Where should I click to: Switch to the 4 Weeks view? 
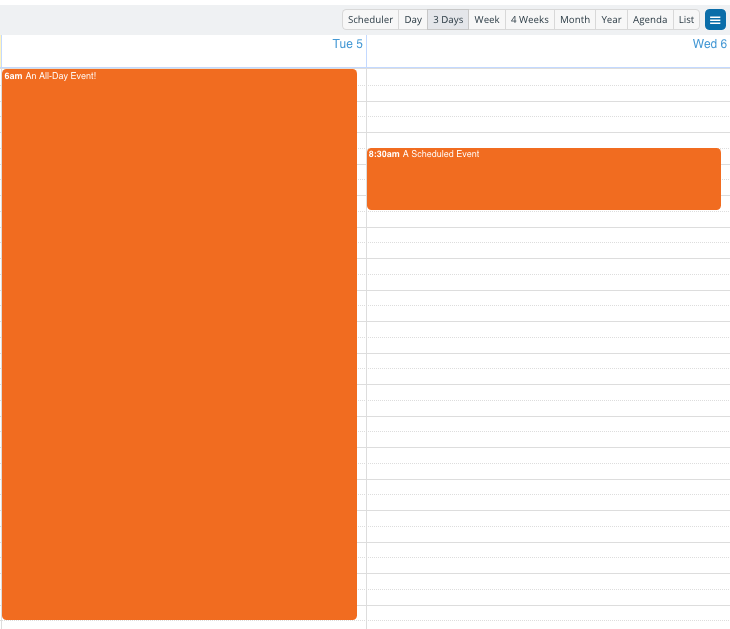click(x=530, y=20)
